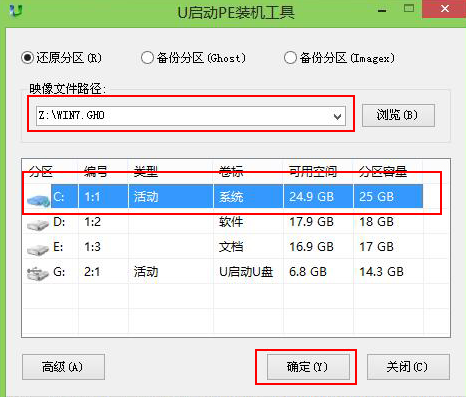Sort by the 分区 column header
Image resolution: width=466 pixels, height=397 pixels.
(x=41, y=171)
